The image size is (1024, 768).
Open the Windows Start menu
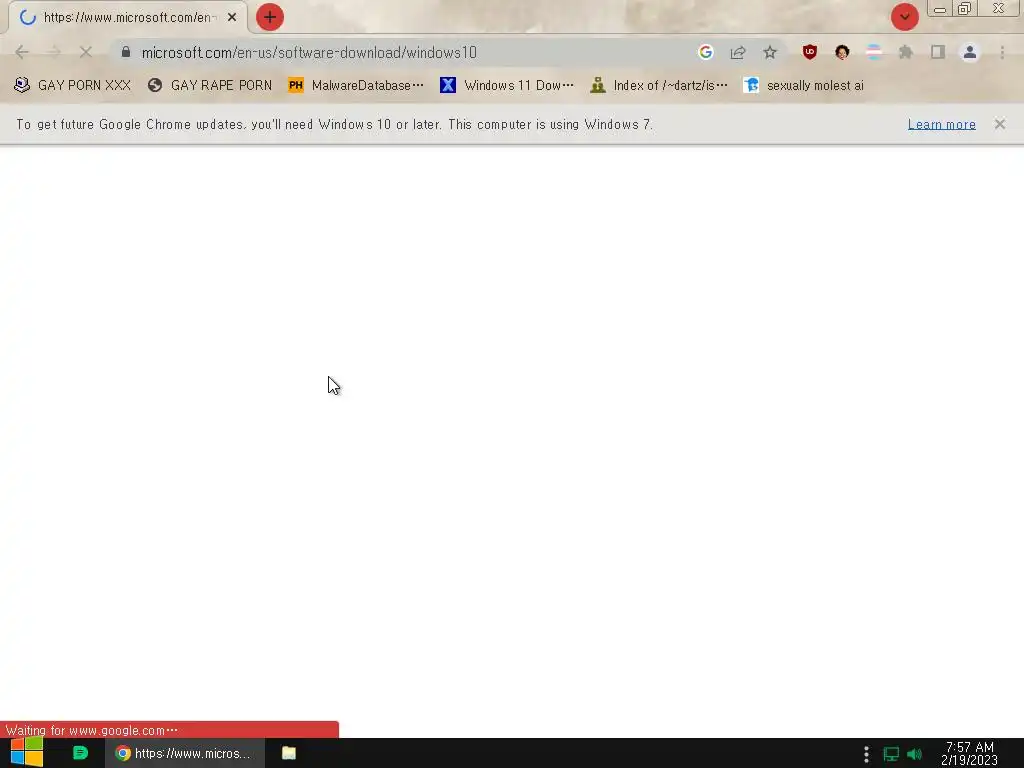pos(27,753)
